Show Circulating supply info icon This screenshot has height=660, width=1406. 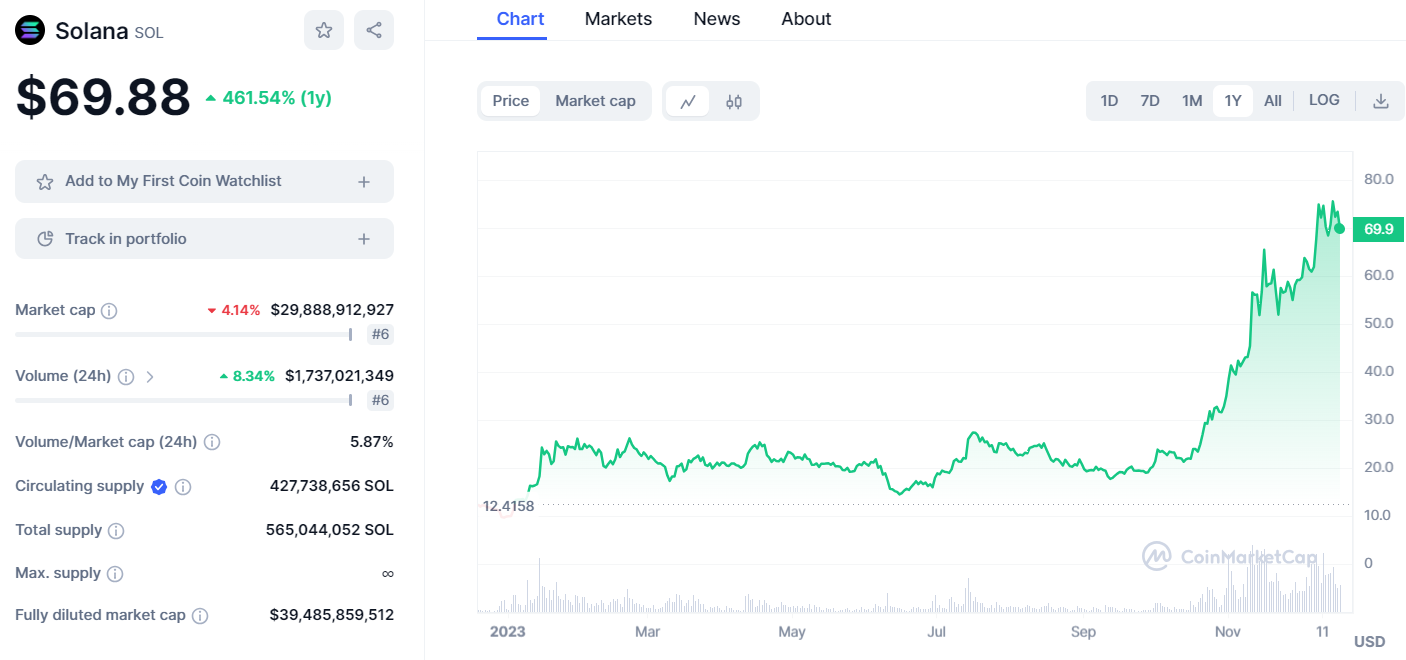[x=183, y=487]
